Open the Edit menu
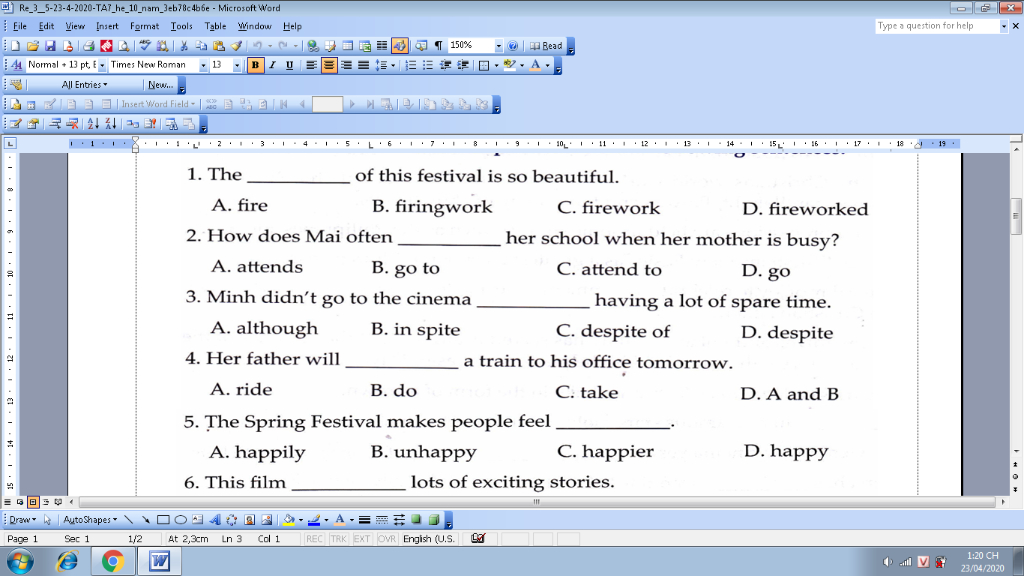The image size is (1024, 576). [x=46, y=26]
